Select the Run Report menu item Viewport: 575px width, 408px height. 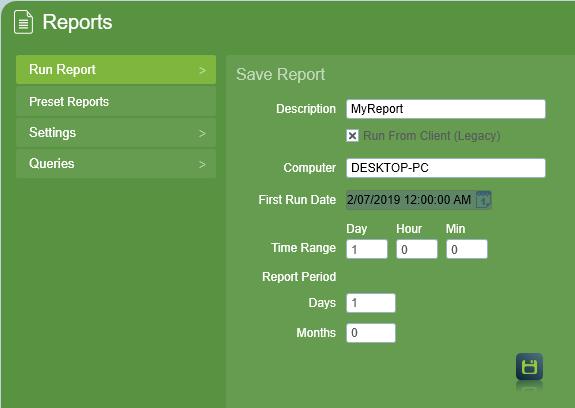click(x=116, y=70)
